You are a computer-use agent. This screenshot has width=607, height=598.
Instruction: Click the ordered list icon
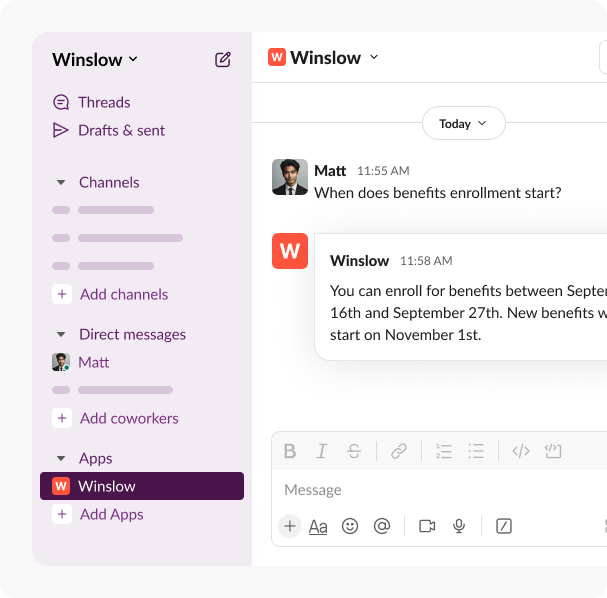(x=444, y=451)
